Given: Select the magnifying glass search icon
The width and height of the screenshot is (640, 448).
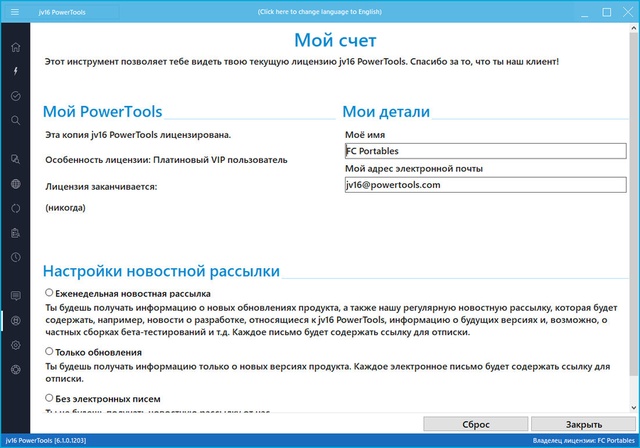Looking at the screenshot, I should pyautogui.click(x=15, y=120).
